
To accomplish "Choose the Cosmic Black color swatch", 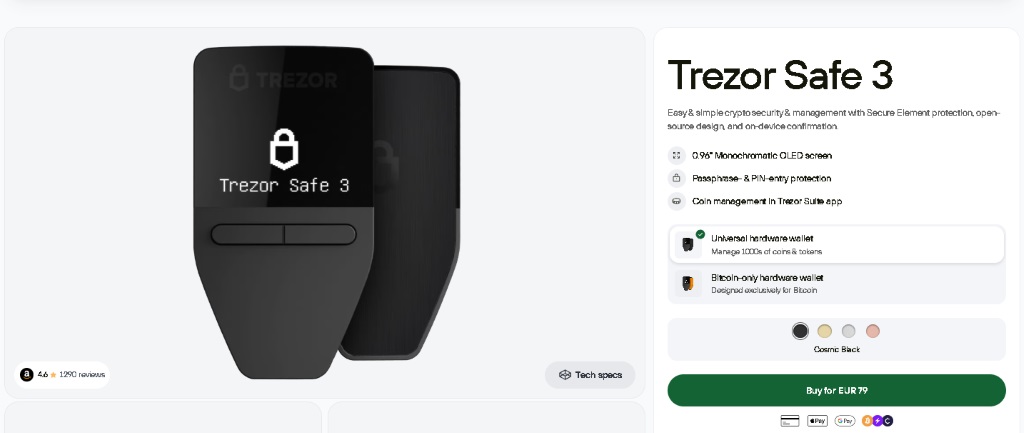I will (800, 331).
